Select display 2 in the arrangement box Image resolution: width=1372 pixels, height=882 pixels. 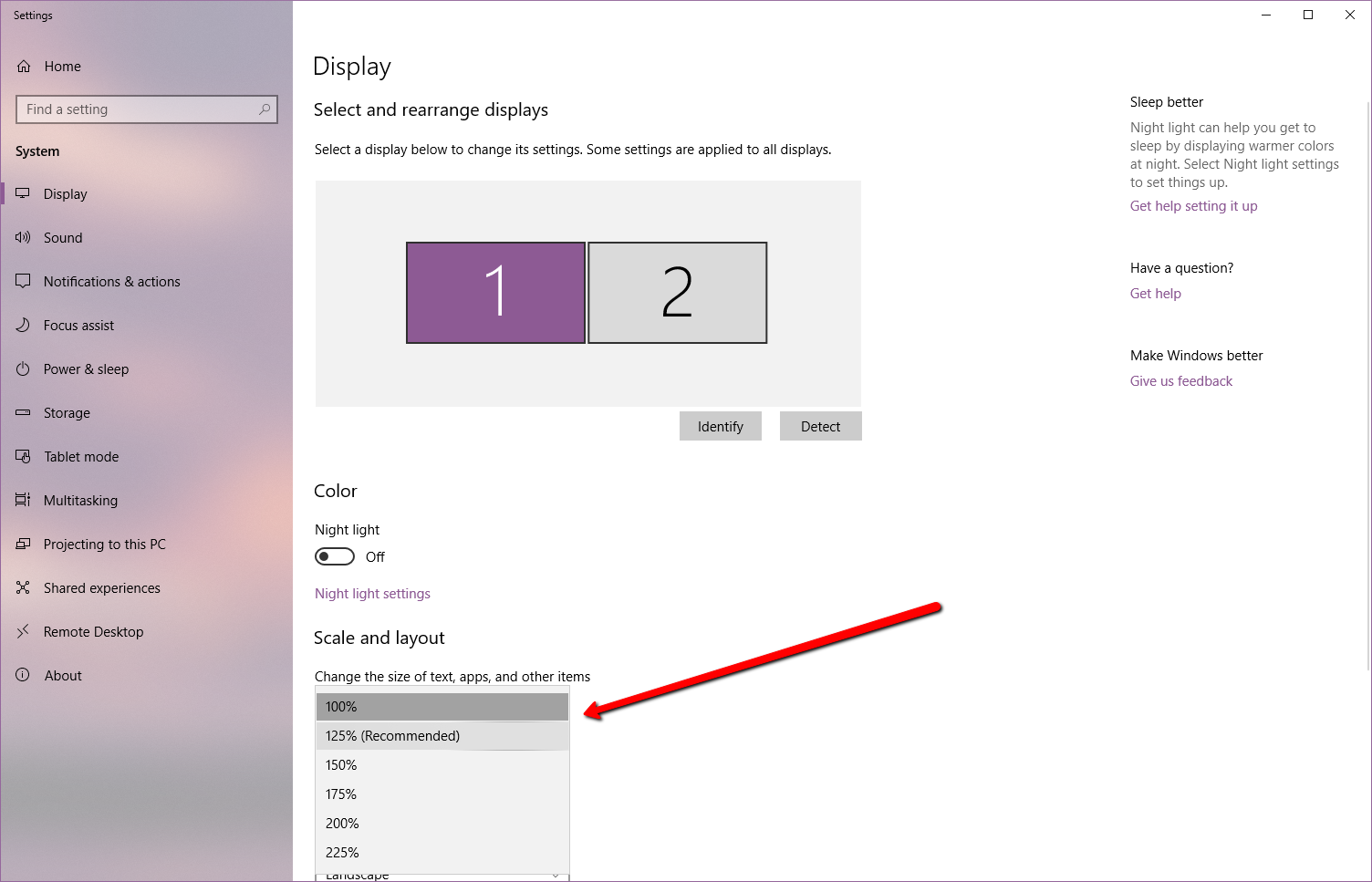click(x=678, y=293)
